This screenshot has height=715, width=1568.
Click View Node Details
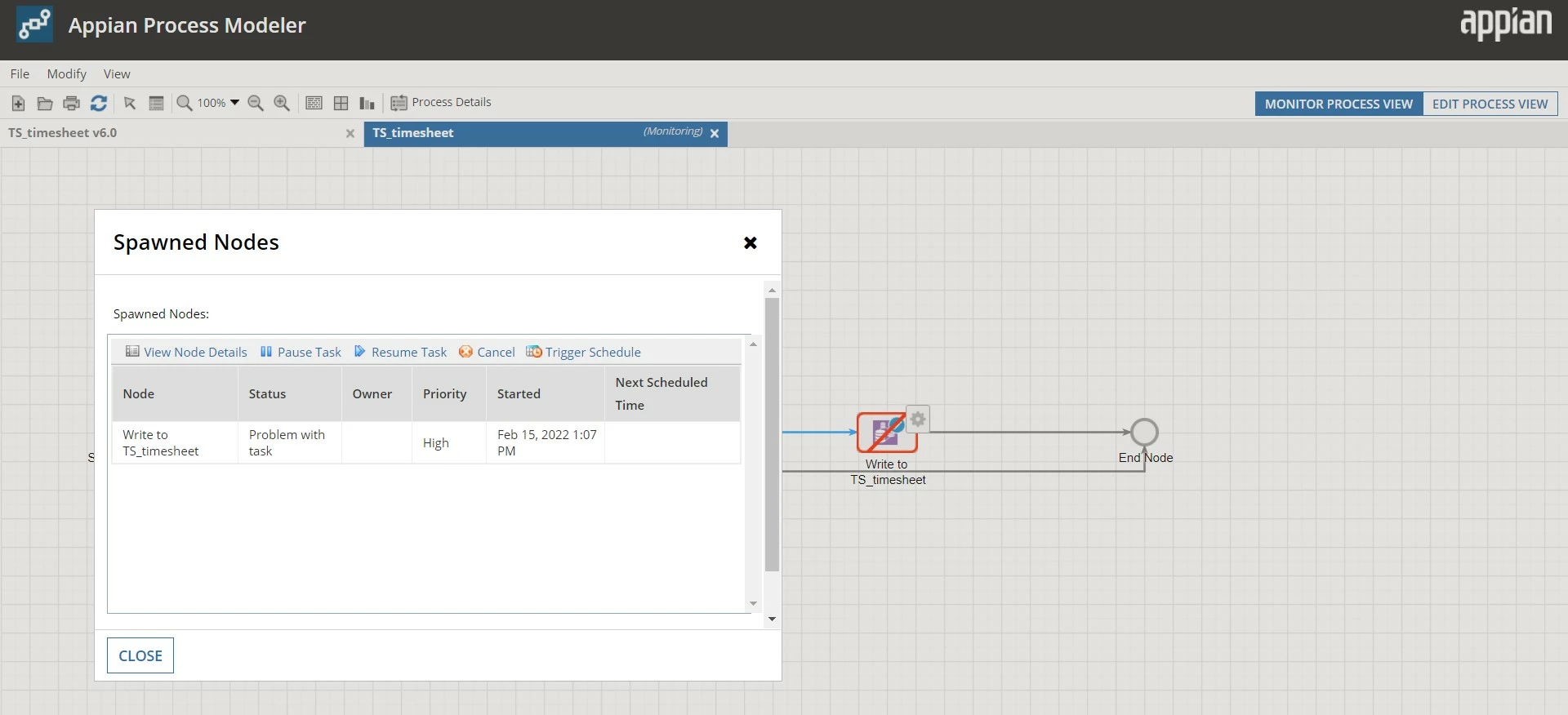pyautogui.click(x=186, y=352)
